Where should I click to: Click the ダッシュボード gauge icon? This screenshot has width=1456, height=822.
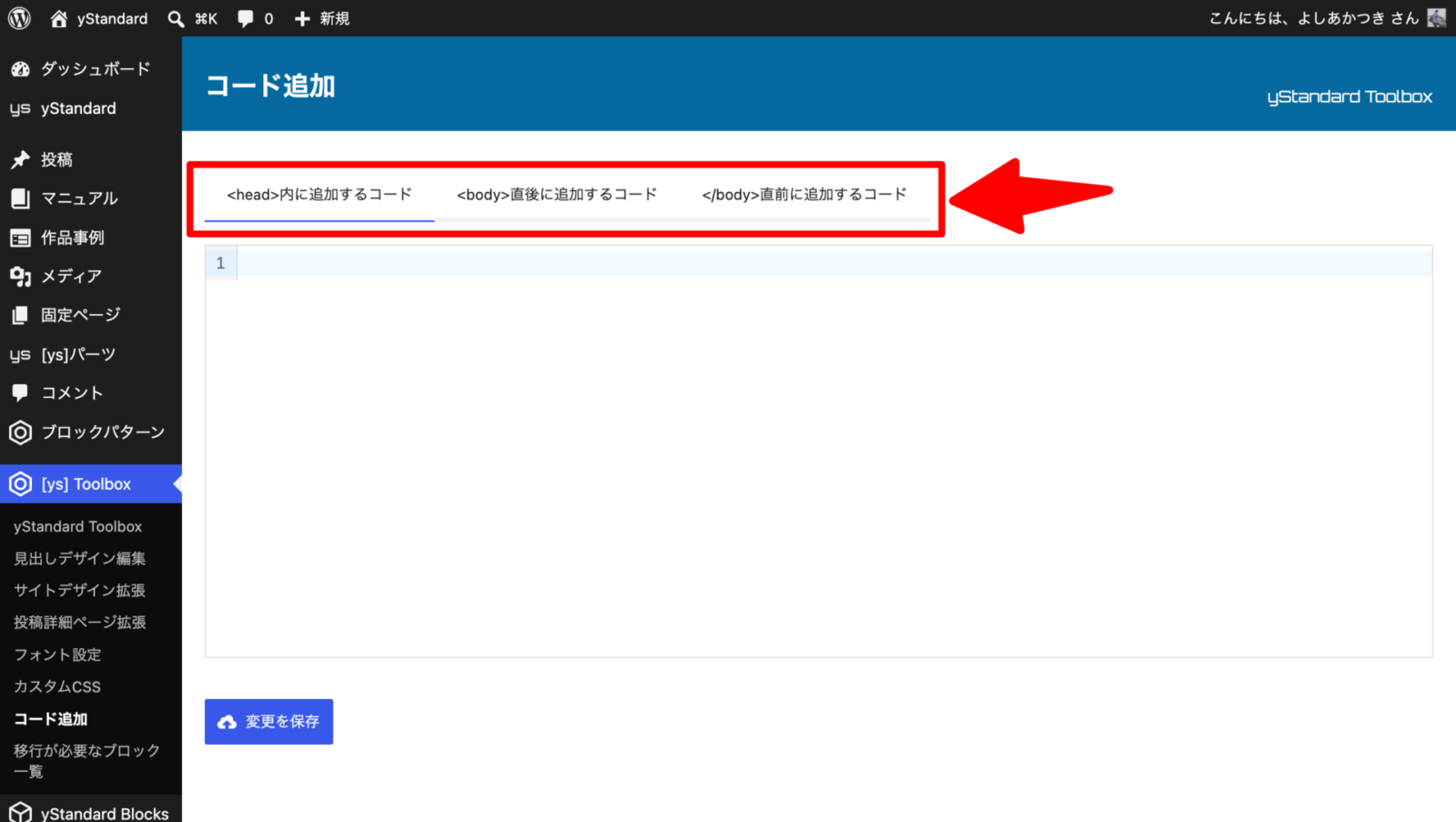click(20, 69)
